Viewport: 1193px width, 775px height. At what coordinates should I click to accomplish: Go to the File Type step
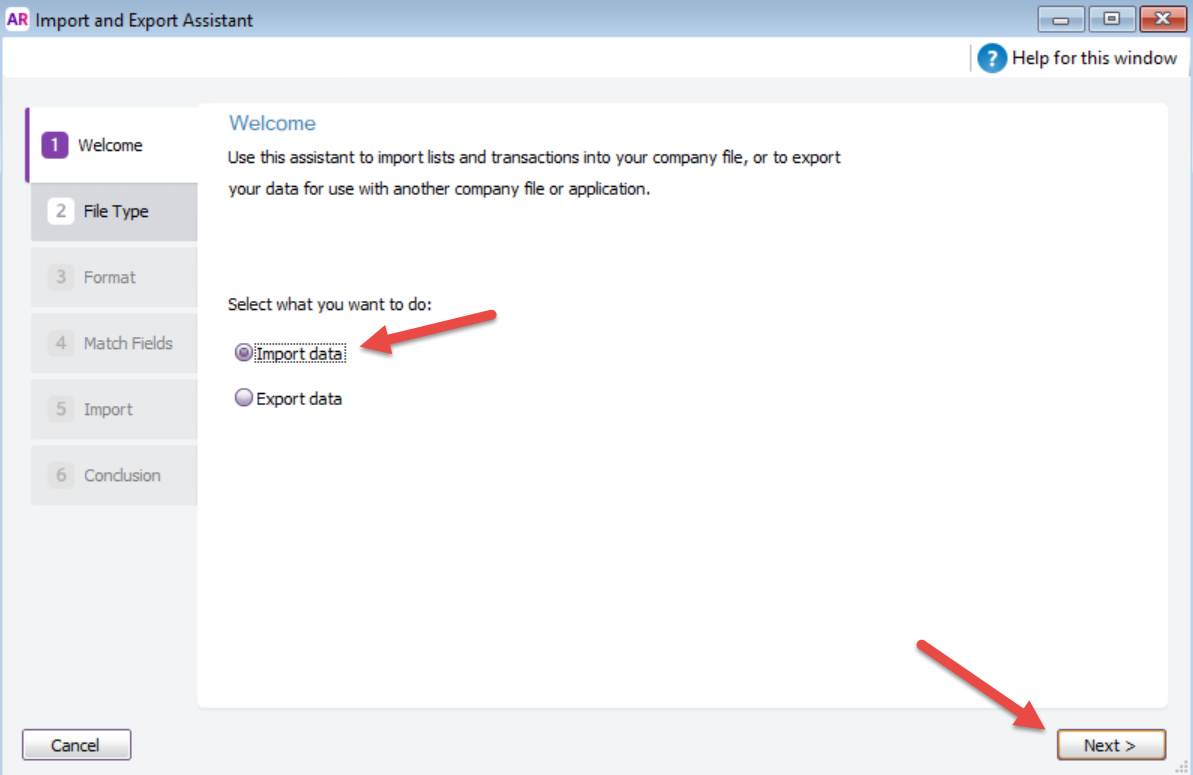coord(114,211)
